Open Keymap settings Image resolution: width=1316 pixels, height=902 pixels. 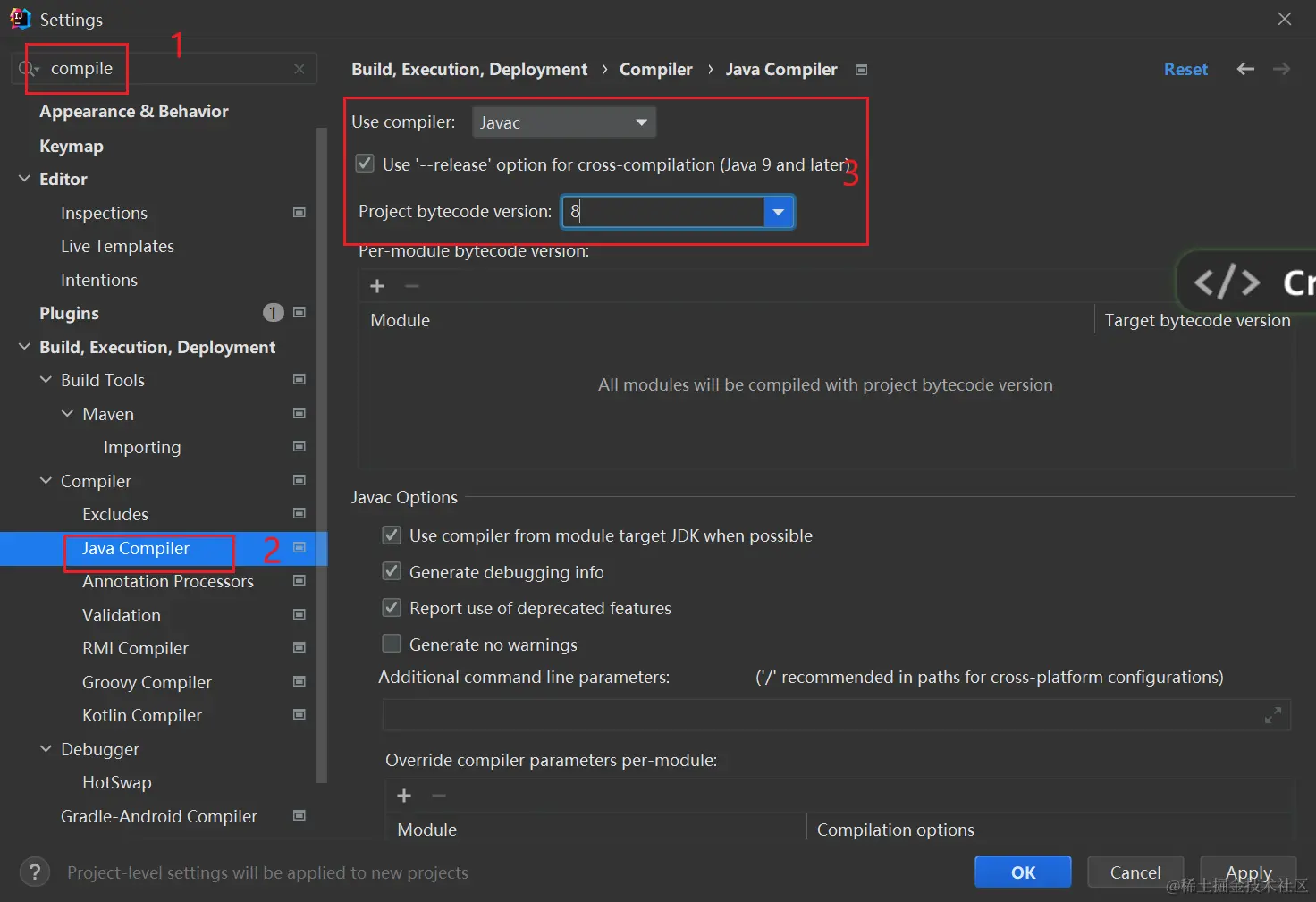point(72,146)
